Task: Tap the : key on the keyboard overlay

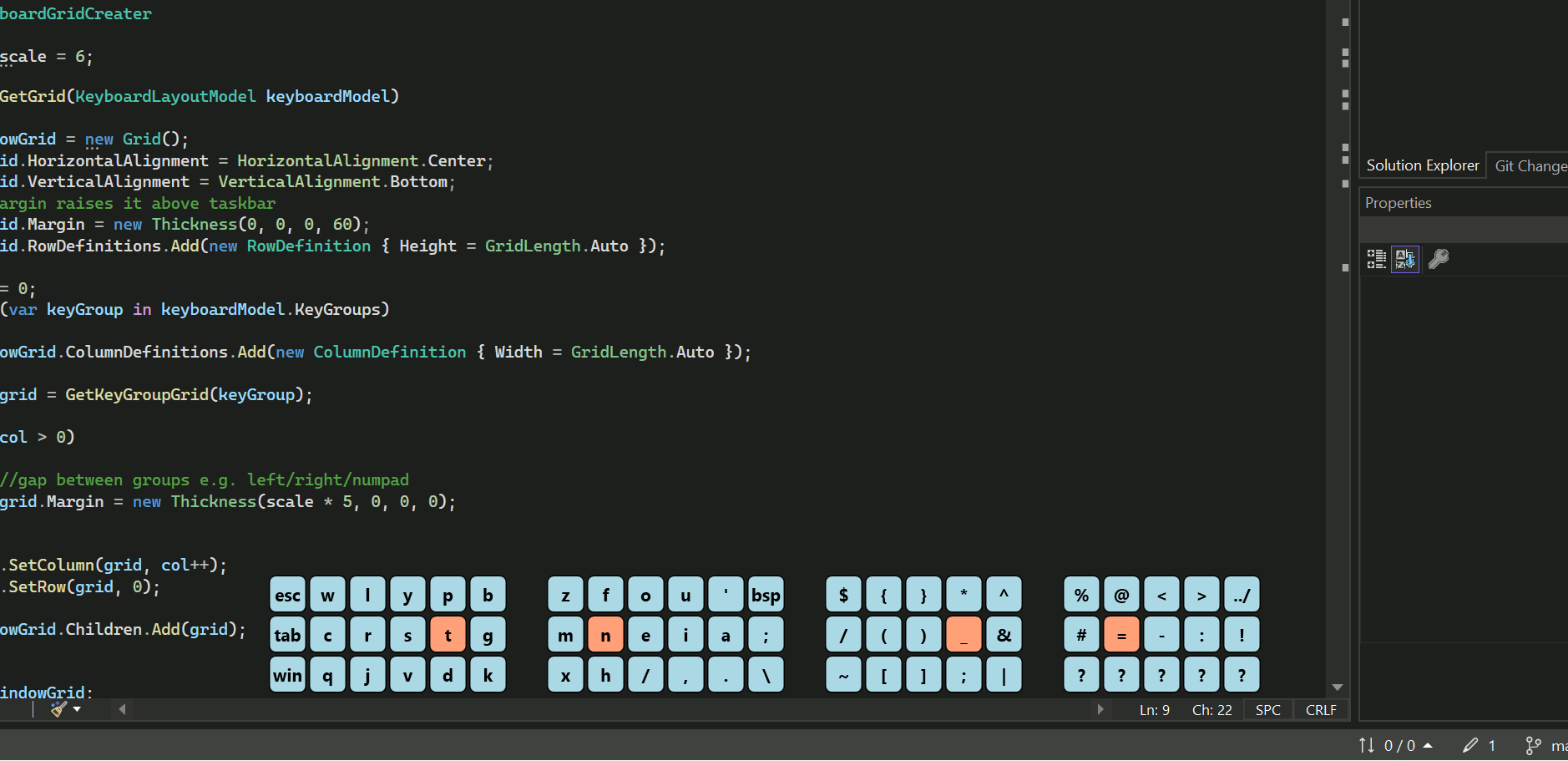Action: coord(1201,635)
